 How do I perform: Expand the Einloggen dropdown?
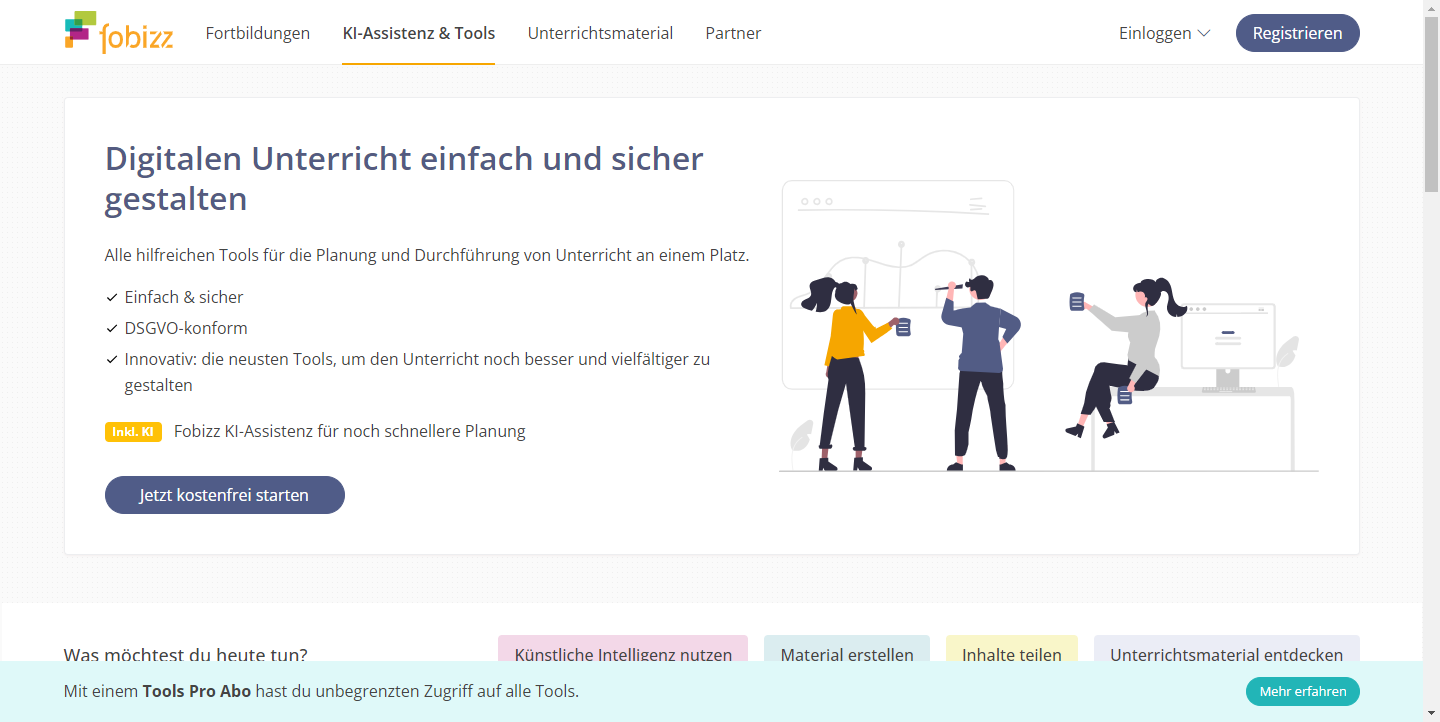[x=1165, y=33]
